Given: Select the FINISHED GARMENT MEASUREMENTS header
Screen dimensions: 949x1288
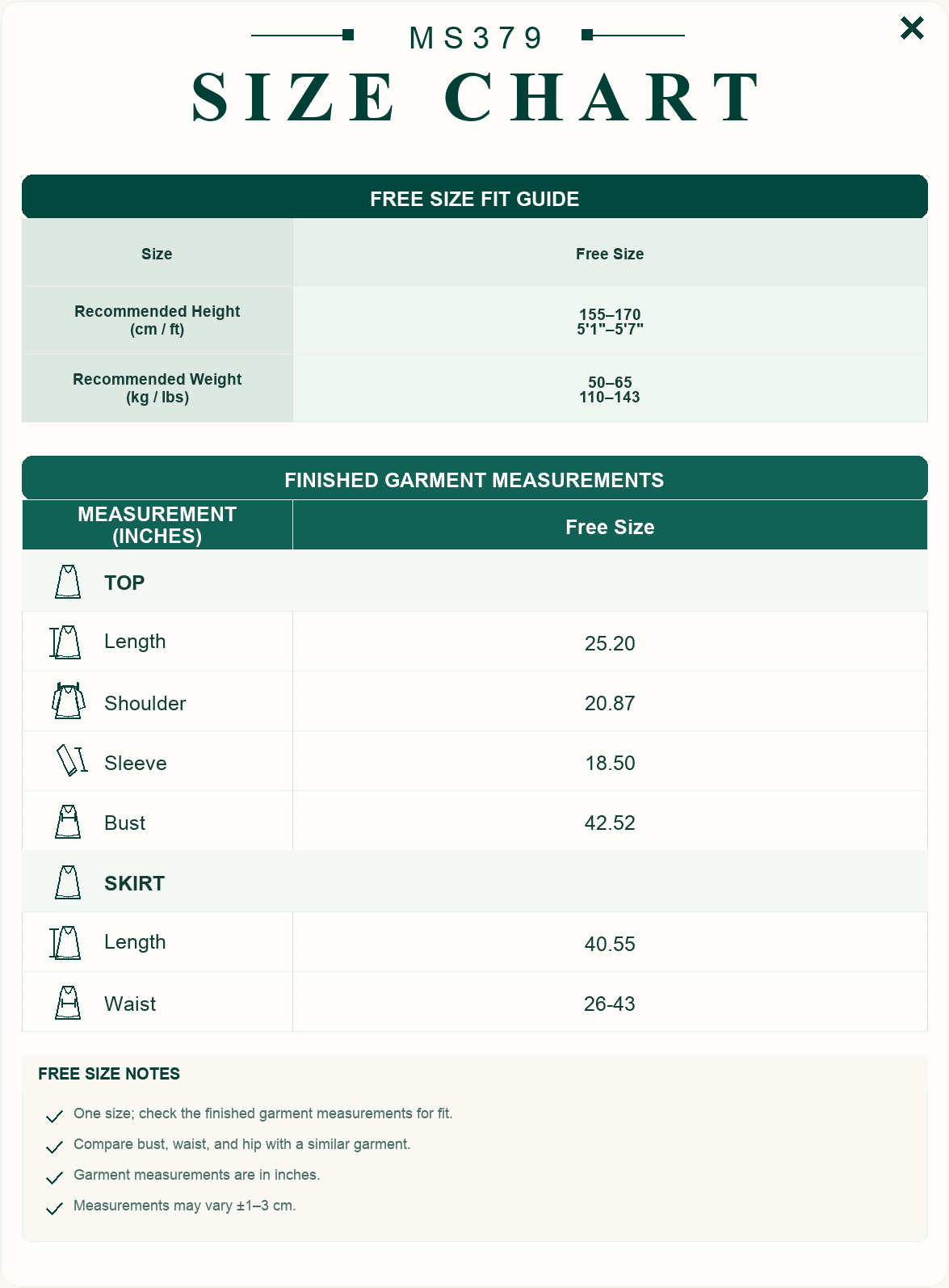Looking at the screenshot, I should click(475, 478).
